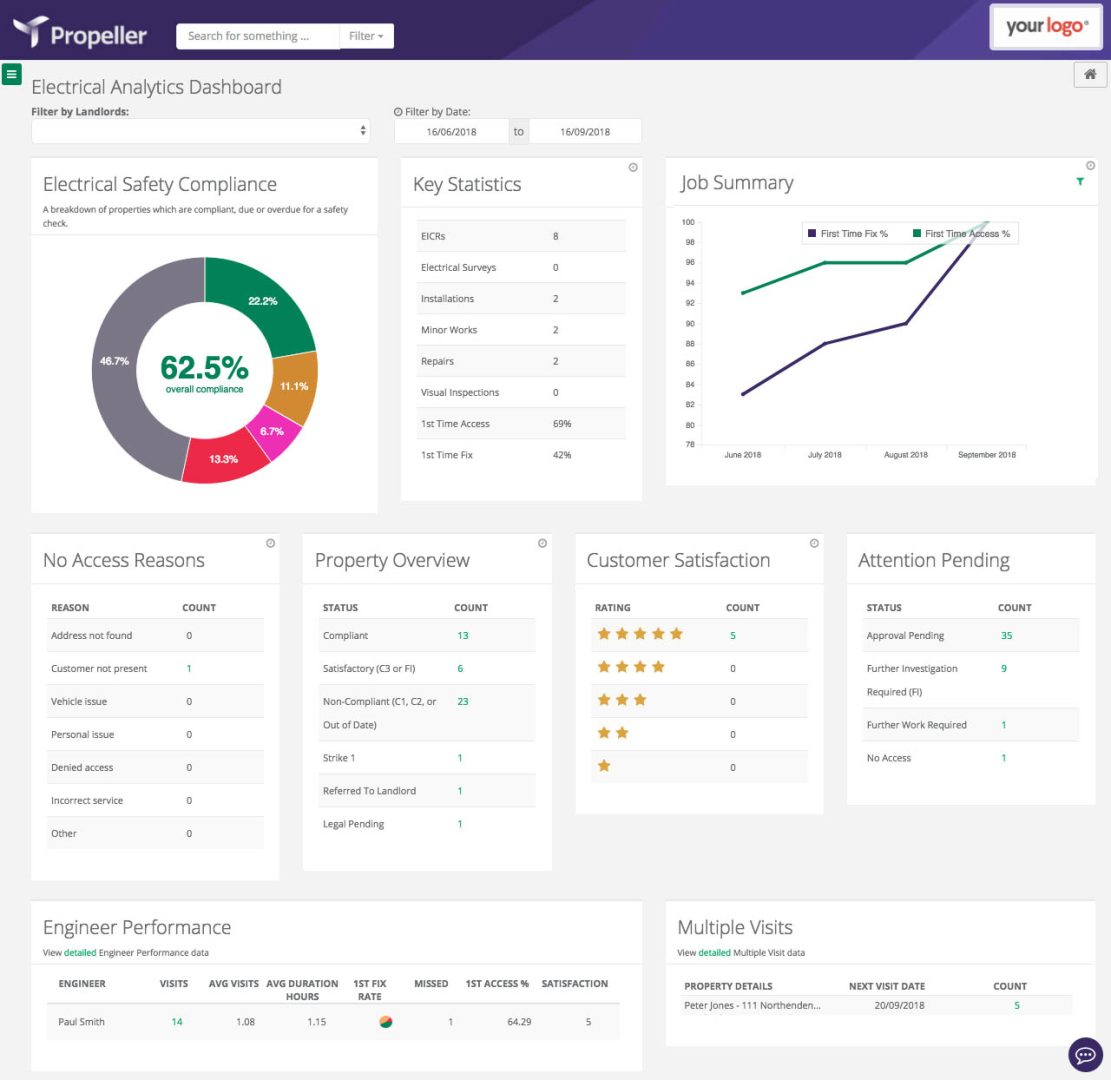Click the Customer Satisfaction clock icon

[x=814, y=543]
